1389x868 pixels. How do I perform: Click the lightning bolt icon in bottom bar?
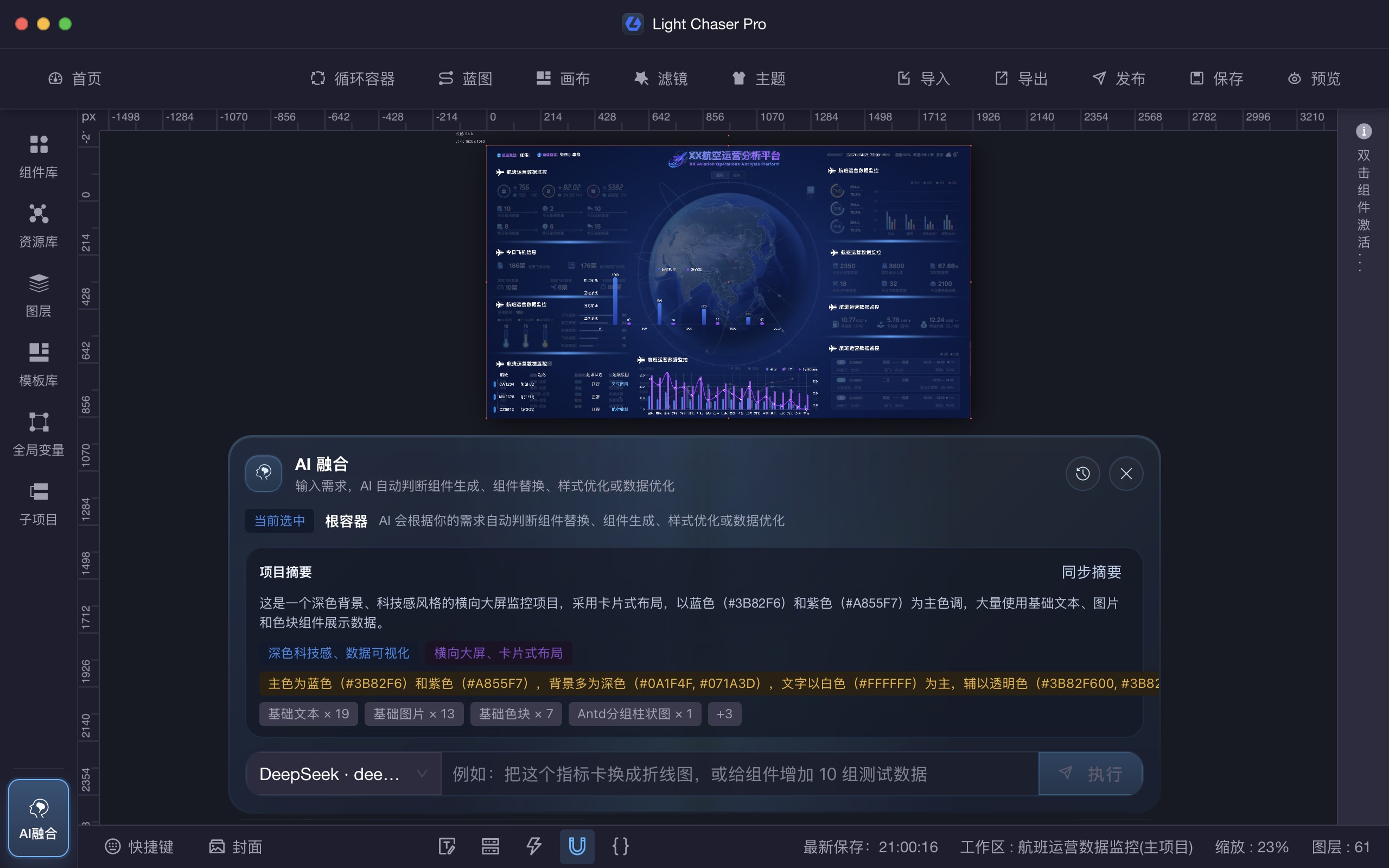[x=534, y=846]
